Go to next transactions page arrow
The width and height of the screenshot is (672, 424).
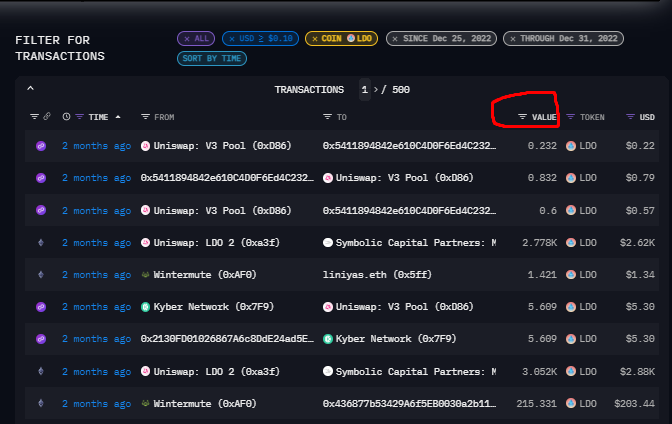(x=376, y=90)
